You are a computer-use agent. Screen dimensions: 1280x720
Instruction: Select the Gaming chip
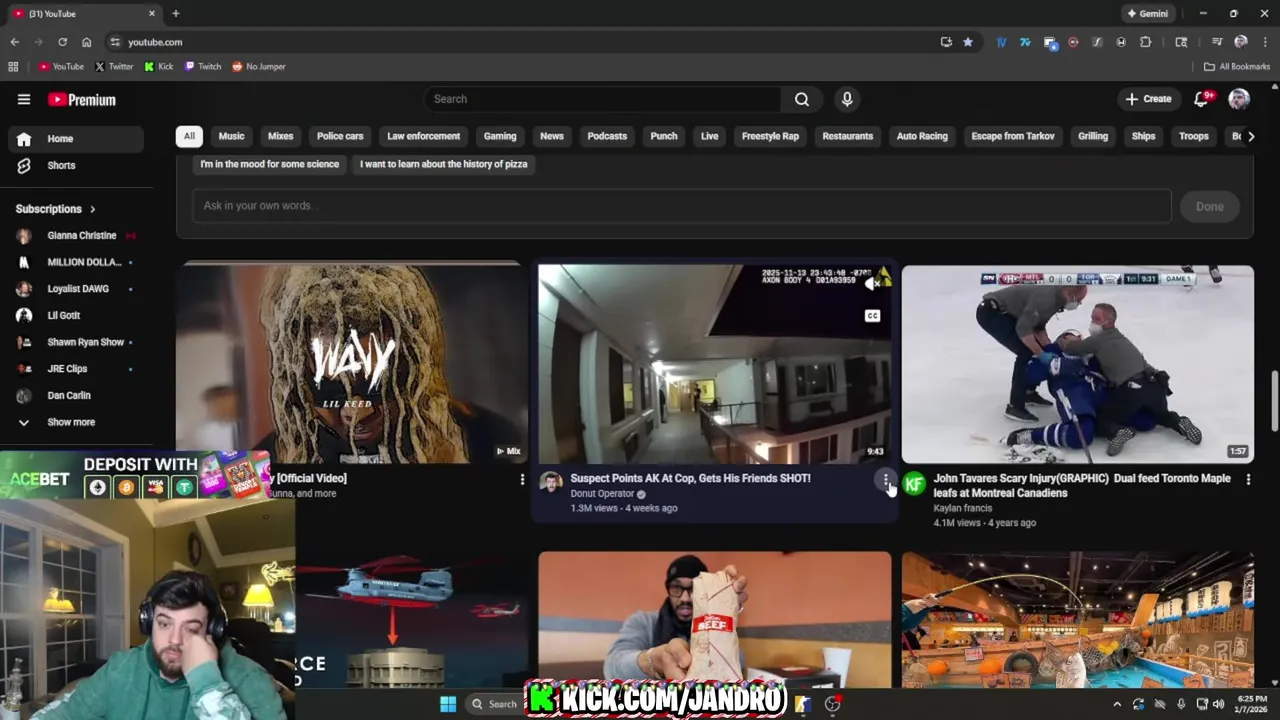(x=500, y=136)
